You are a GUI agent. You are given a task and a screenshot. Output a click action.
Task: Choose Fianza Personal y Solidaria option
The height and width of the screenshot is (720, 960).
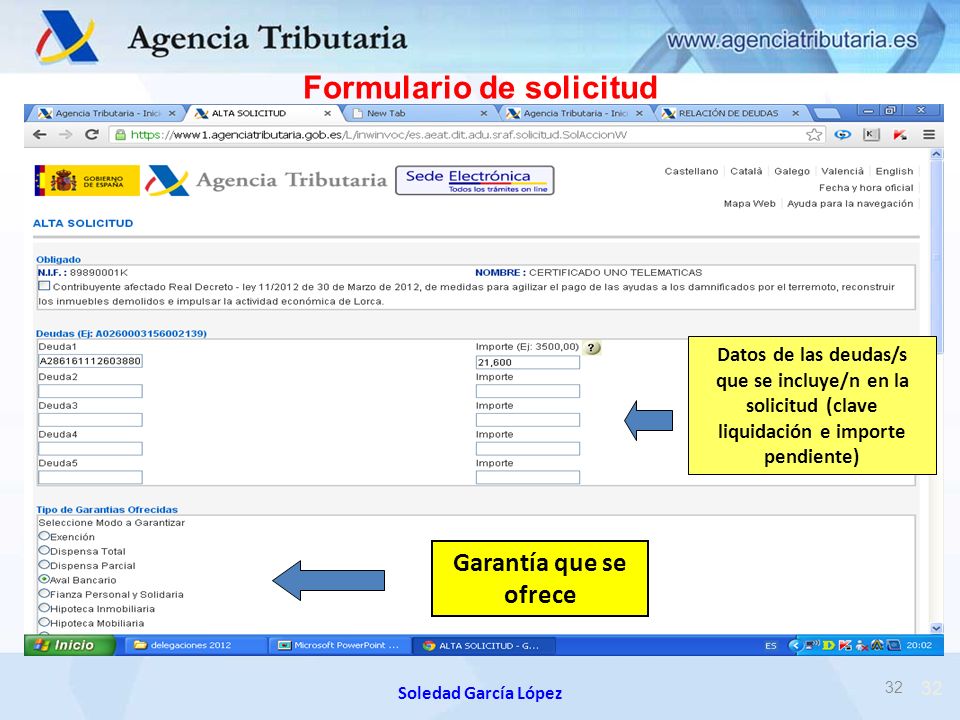click(x=44, y=593)
